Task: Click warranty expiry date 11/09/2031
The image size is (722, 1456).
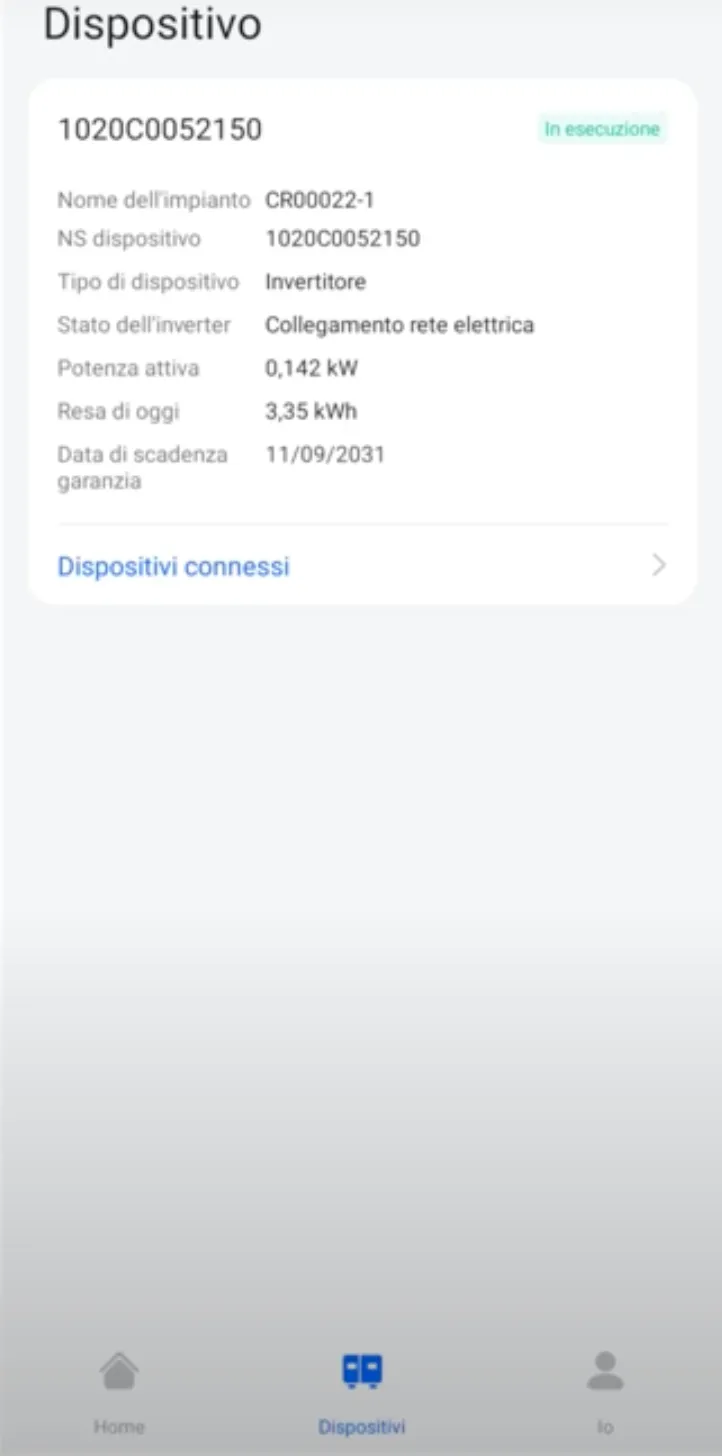Action: (325, 454)
